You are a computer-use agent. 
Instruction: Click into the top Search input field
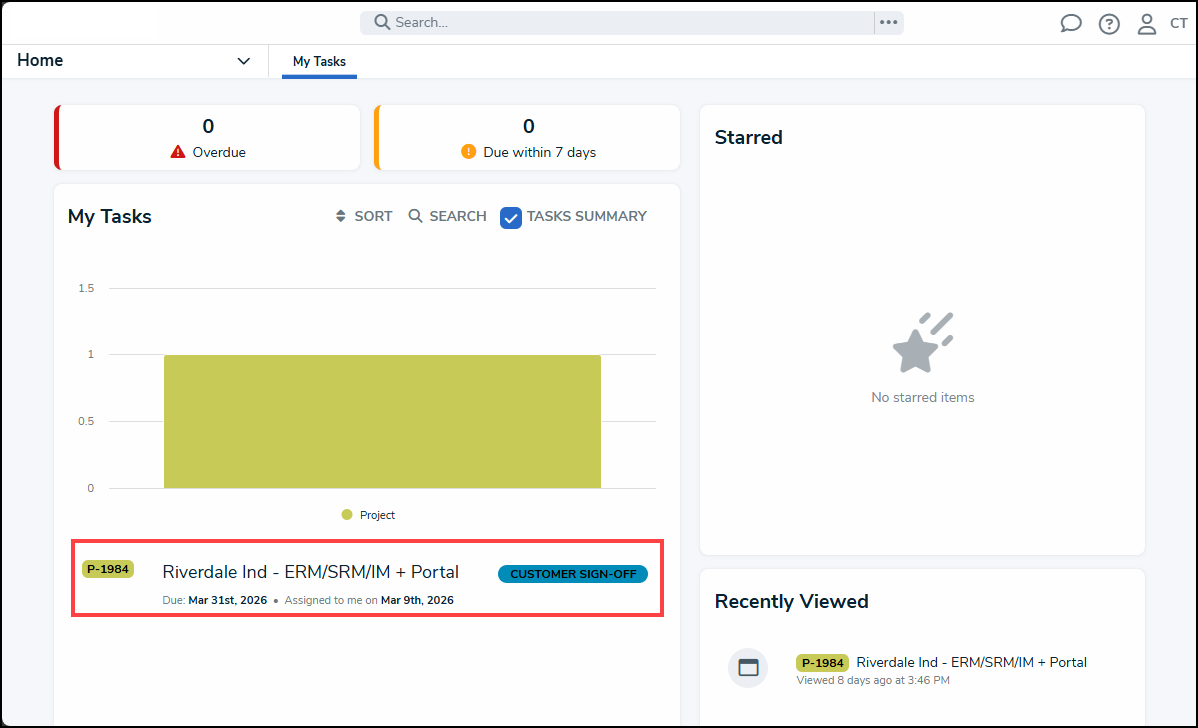630,22
